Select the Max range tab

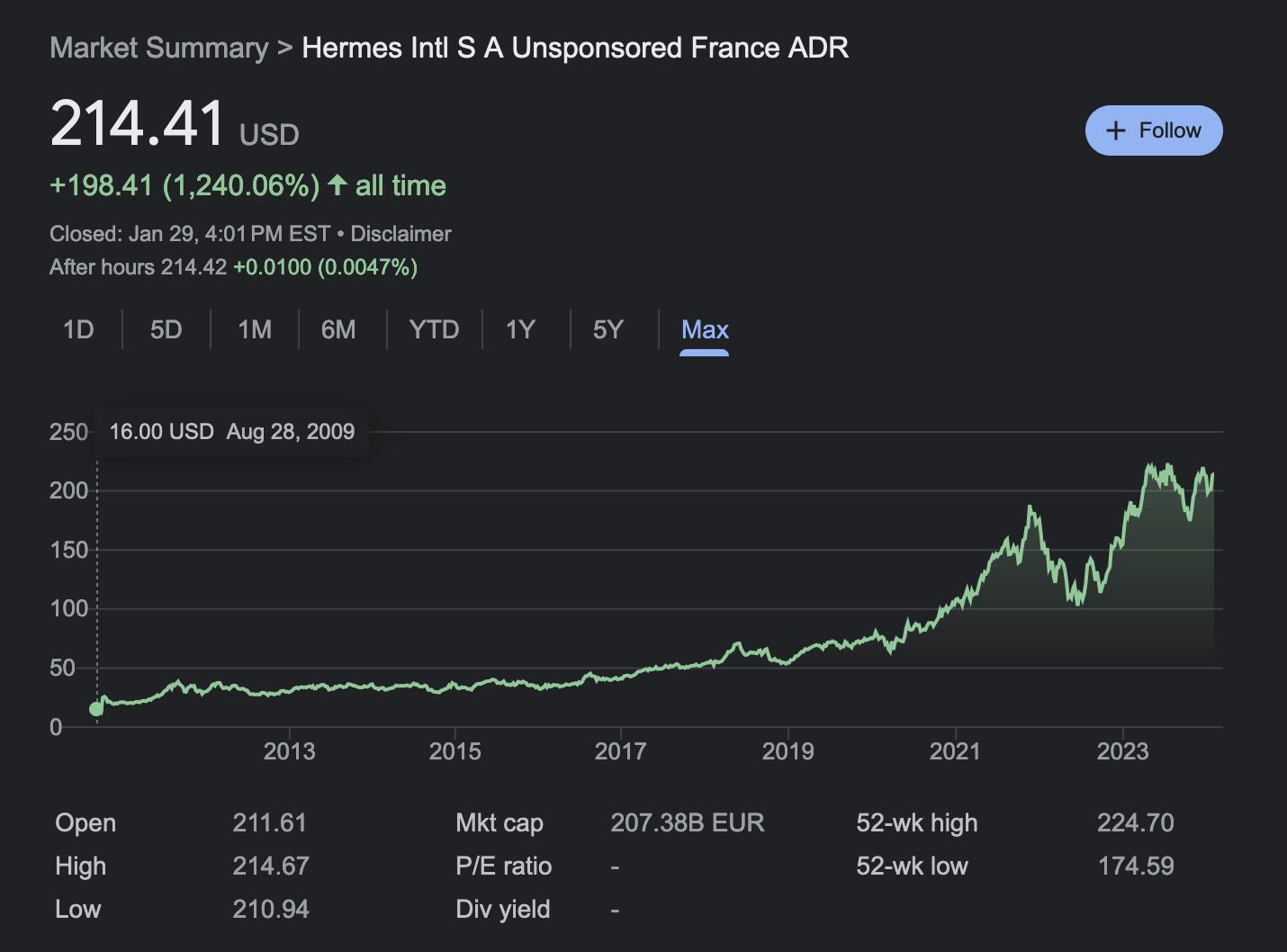[x=705, y=329]
